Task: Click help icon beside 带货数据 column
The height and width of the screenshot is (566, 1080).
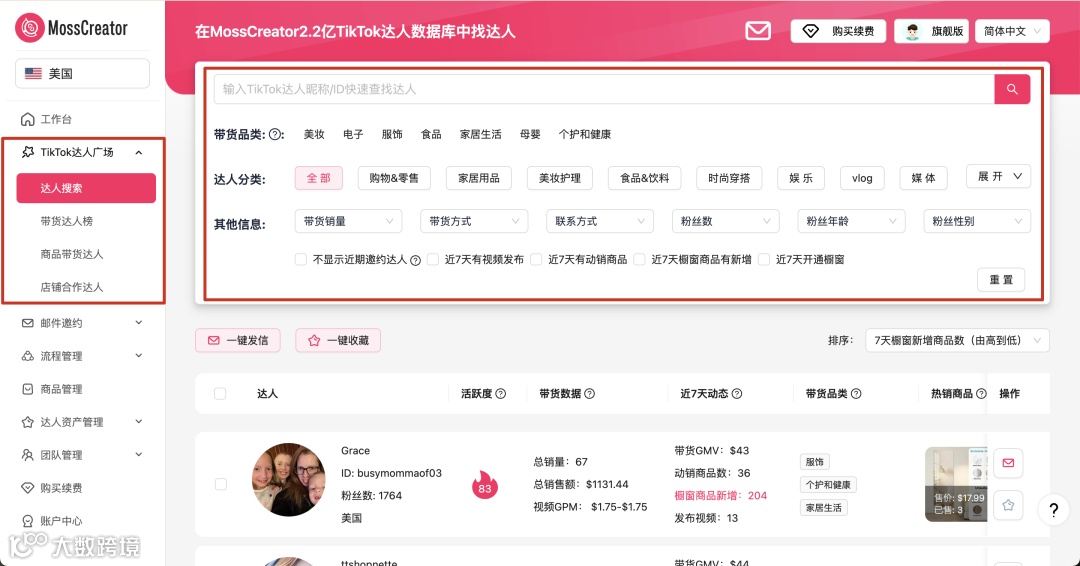Action: point(590,394)
